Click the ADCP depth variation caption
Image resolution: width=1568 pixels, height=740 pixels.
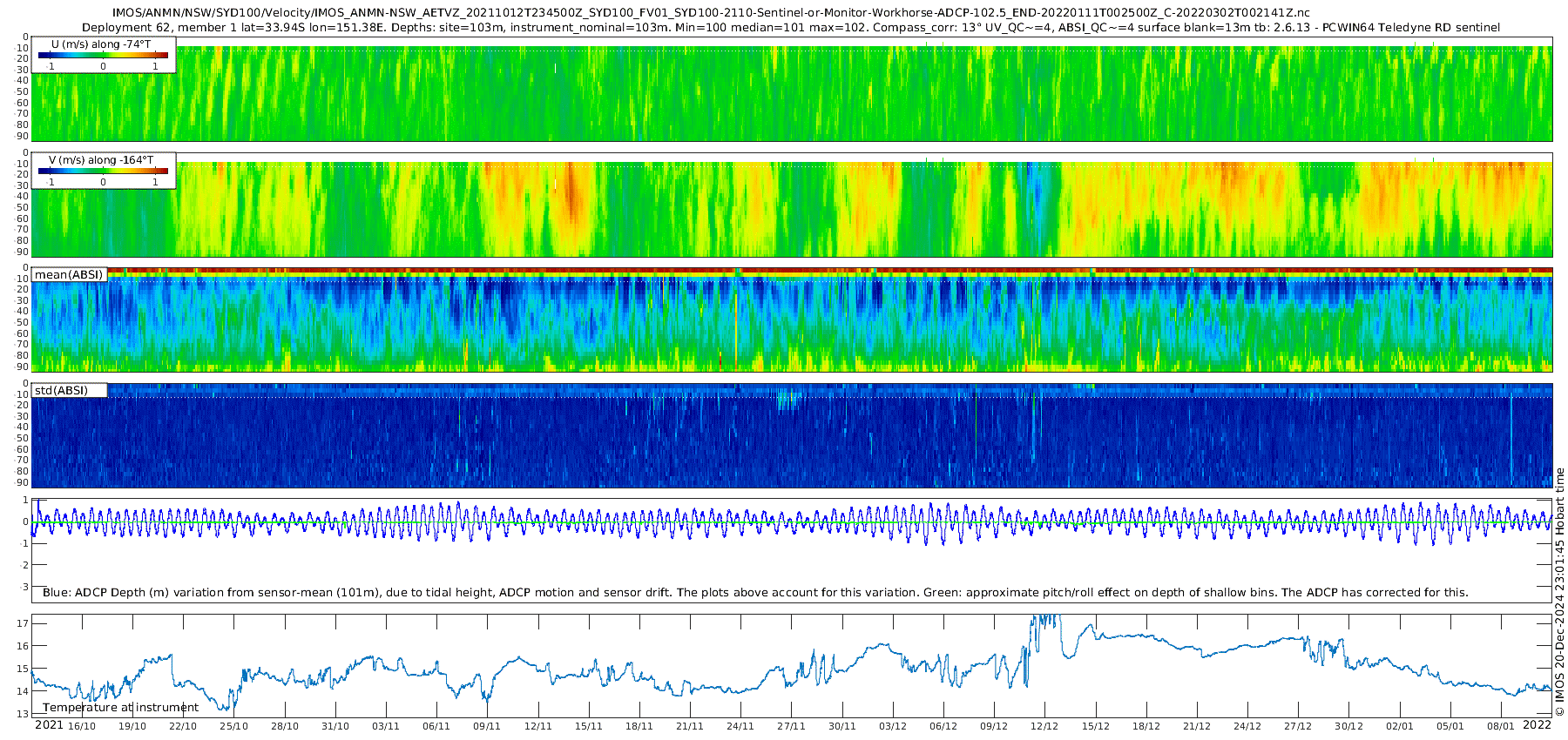(754, 593)
